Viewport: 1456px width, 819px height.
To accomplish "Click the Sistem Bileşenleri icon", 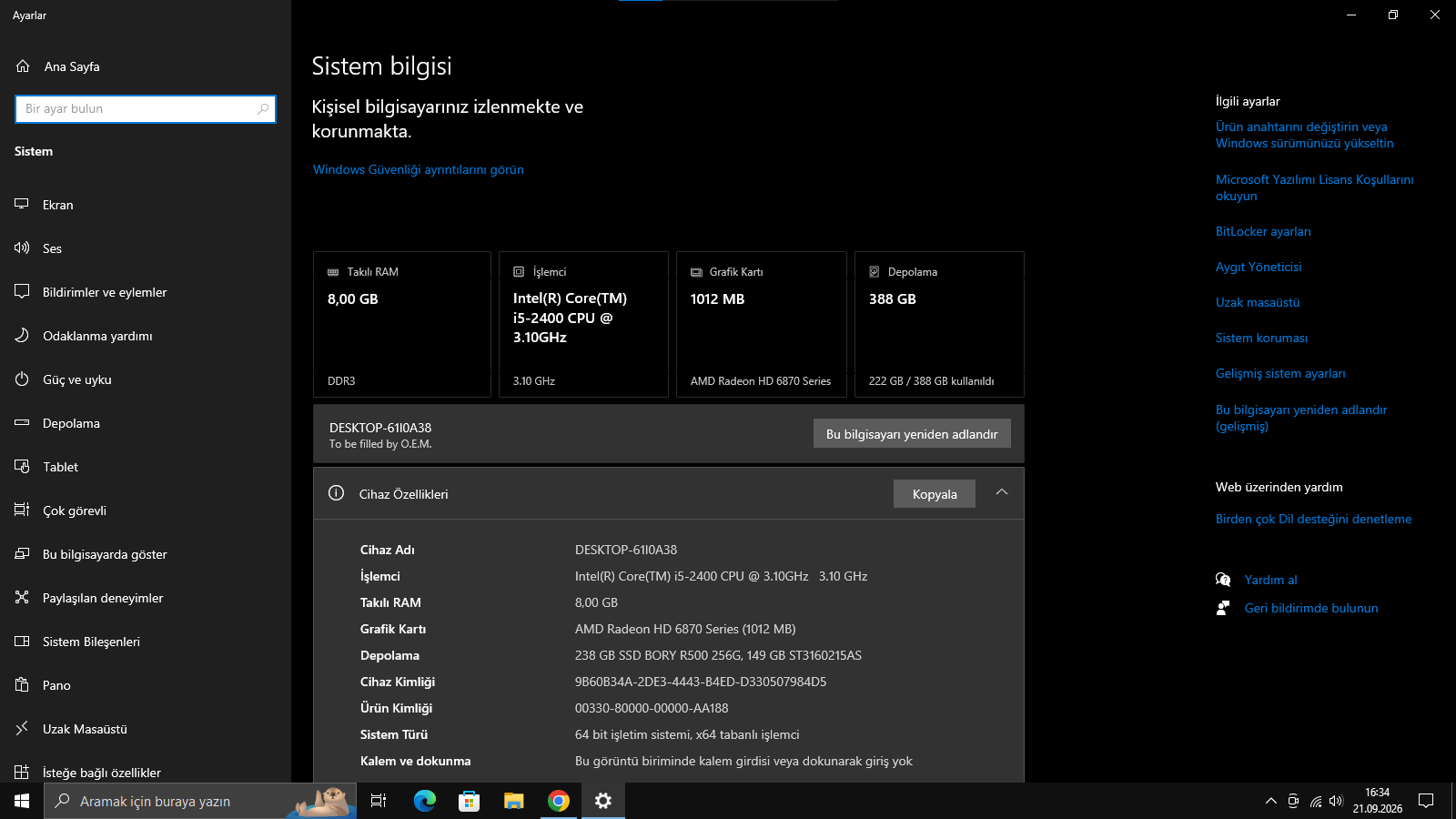I will pos(22,641).
